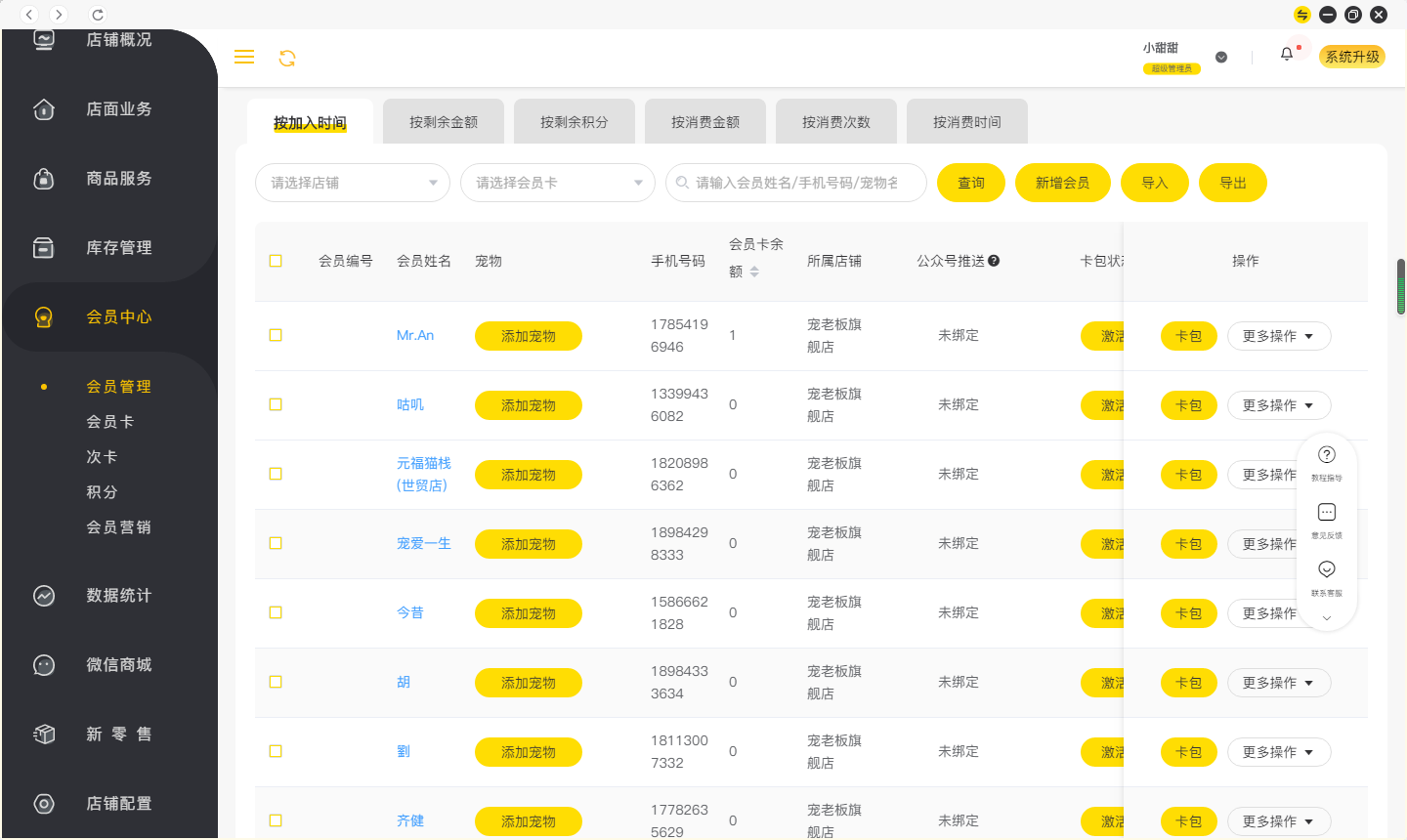Check the 劉 row checkbox

(276, 751)
